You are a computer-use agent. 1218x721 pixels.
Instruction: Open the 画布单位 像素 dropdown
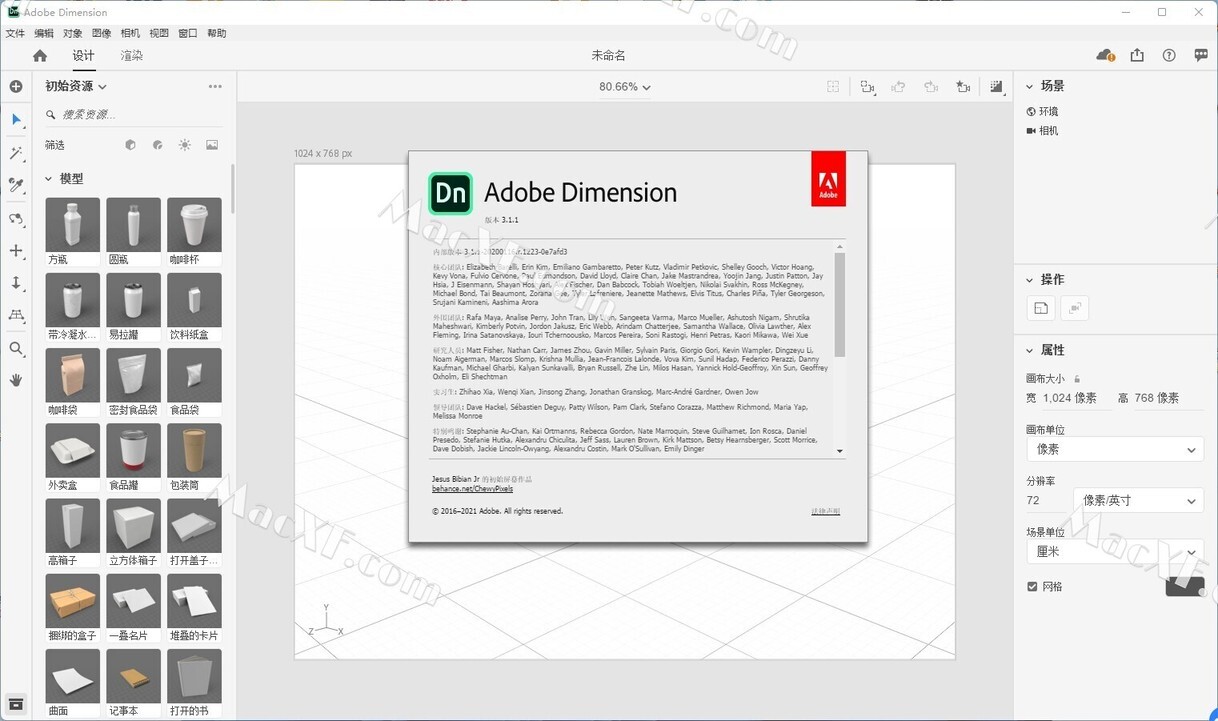[1116, 450]
